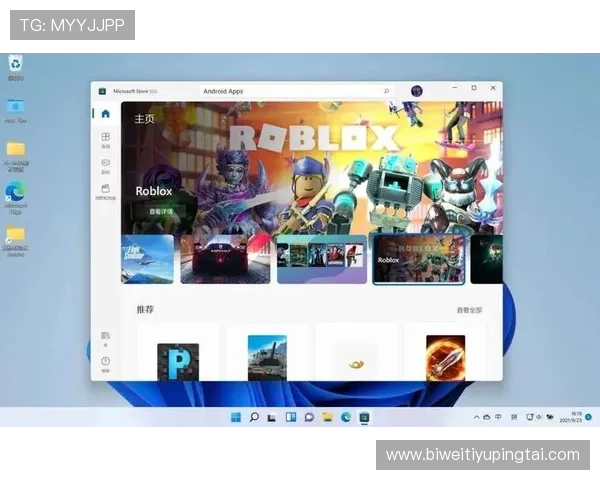Open the Help icon in Store sidebar
The height and width of the screenshot is (480, 600).
point(106,364)
